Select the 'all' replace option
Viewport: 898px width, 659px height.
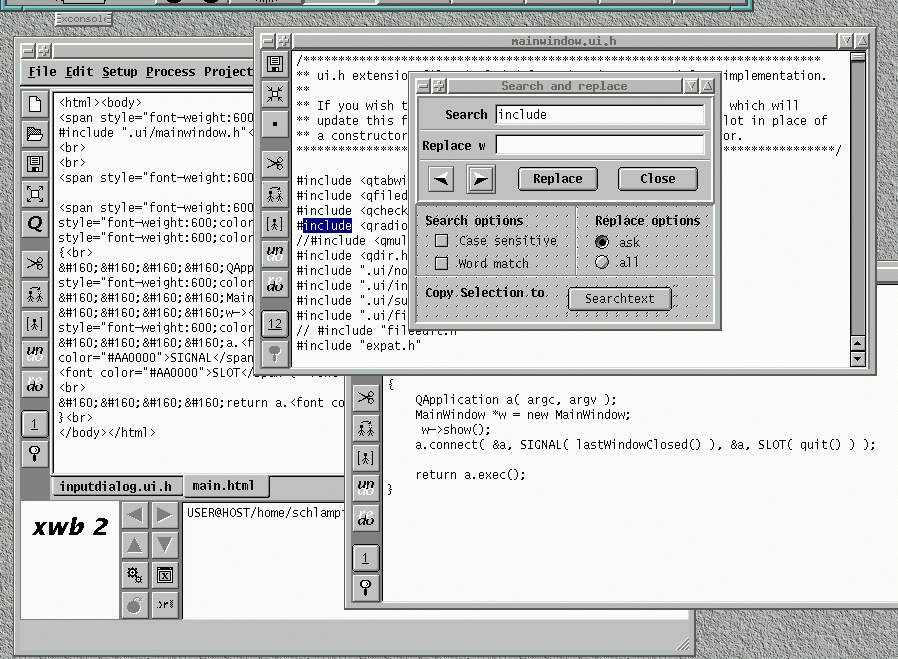[x=601, y=262]
